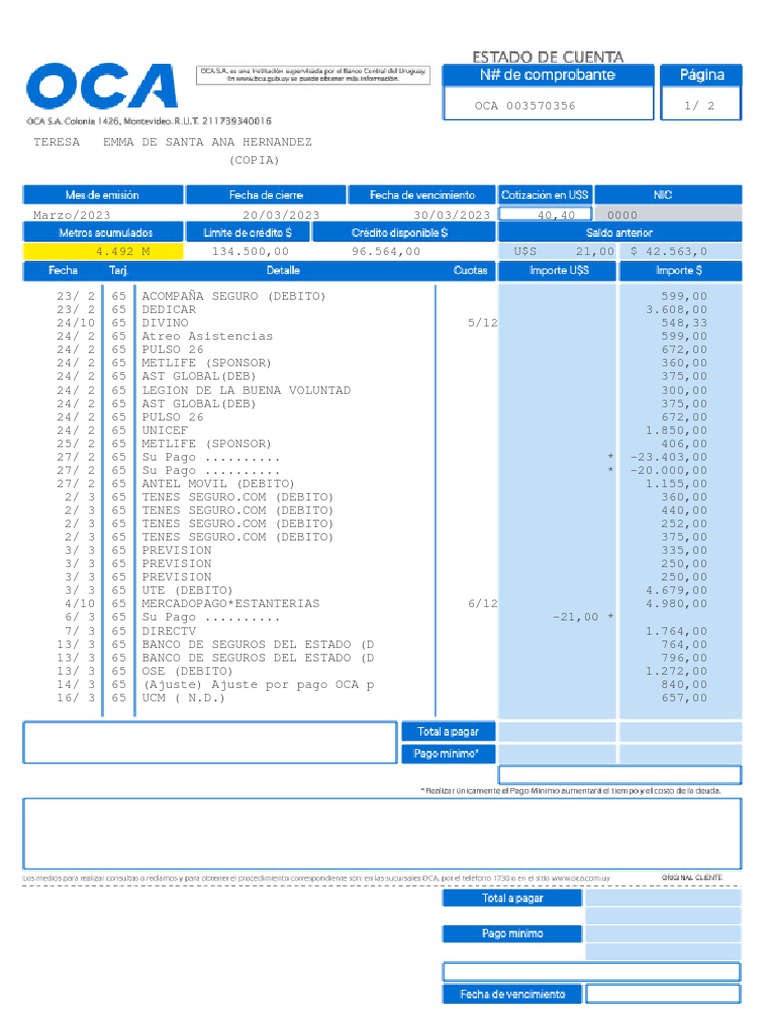The image size is (768, 1024).
Task: Click installment 6/12 in Cuotas
Action: [x=483, y=603]
